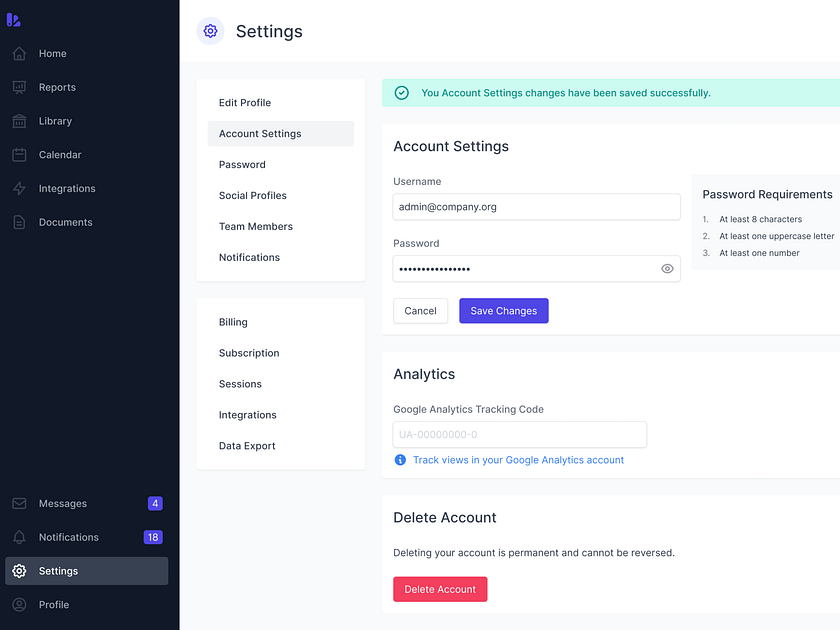Click the success checkmark icon in the banner
The height and width of the screenshot is (630, 840).
402,93
